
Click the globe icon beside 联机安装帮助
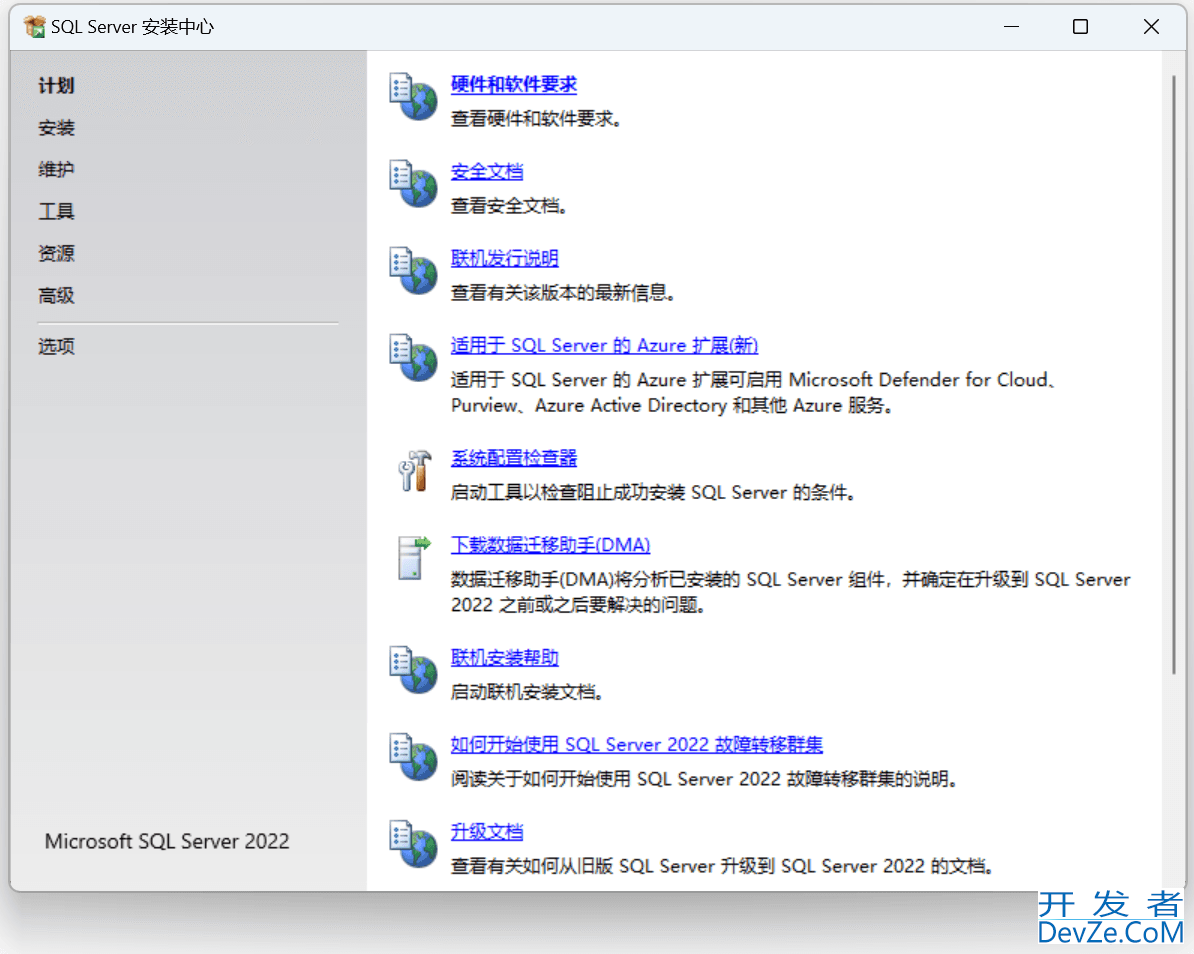click(x=413, y=670)
